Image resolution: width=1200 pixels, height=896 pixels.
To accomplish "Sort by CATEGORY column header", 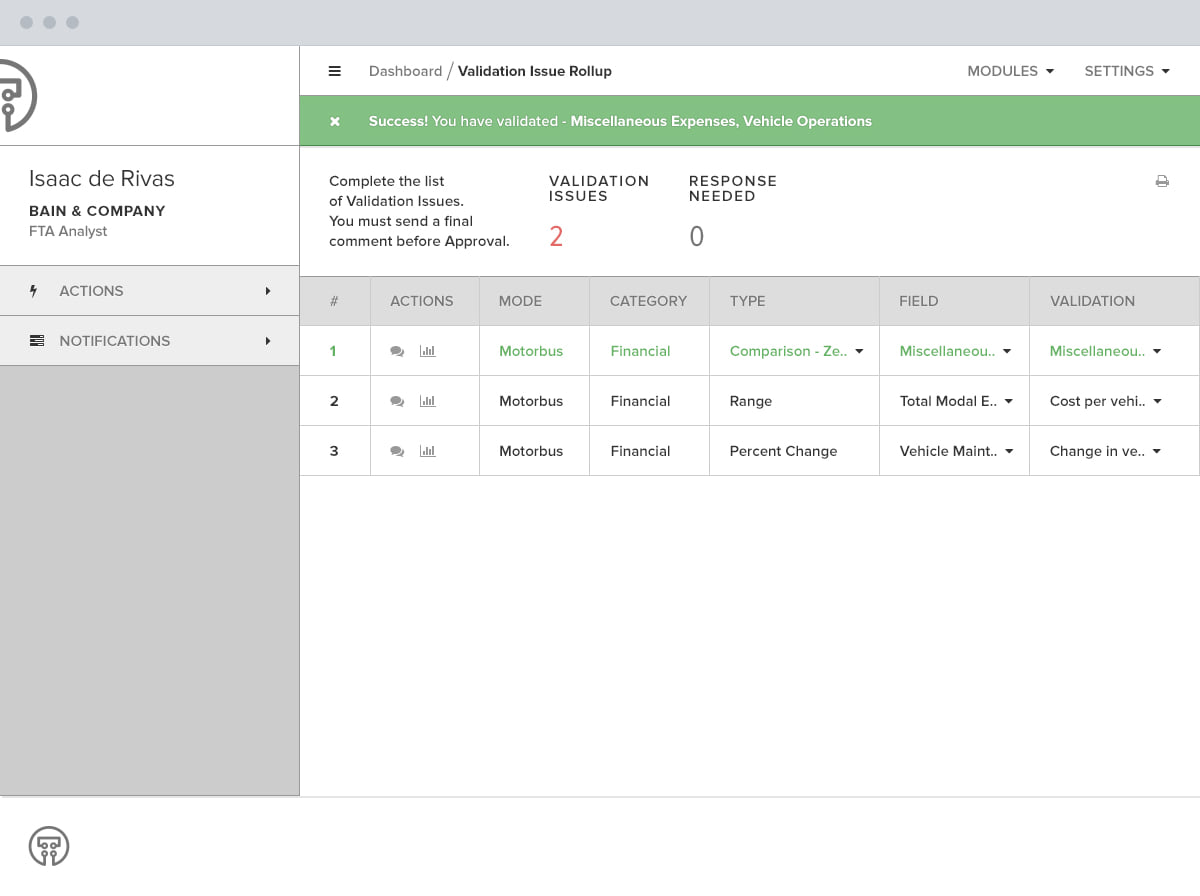I will click(x=648, y=301).
